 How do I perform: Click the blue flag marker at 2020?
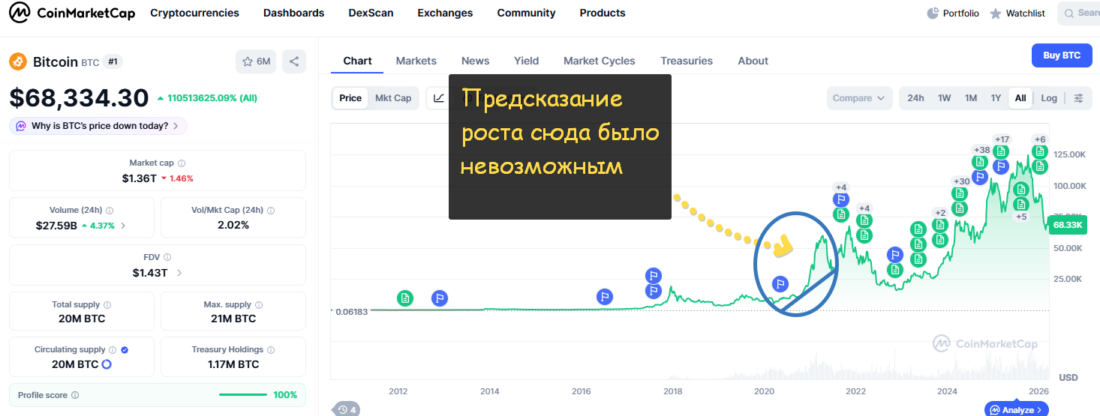(x=780, y=284)
